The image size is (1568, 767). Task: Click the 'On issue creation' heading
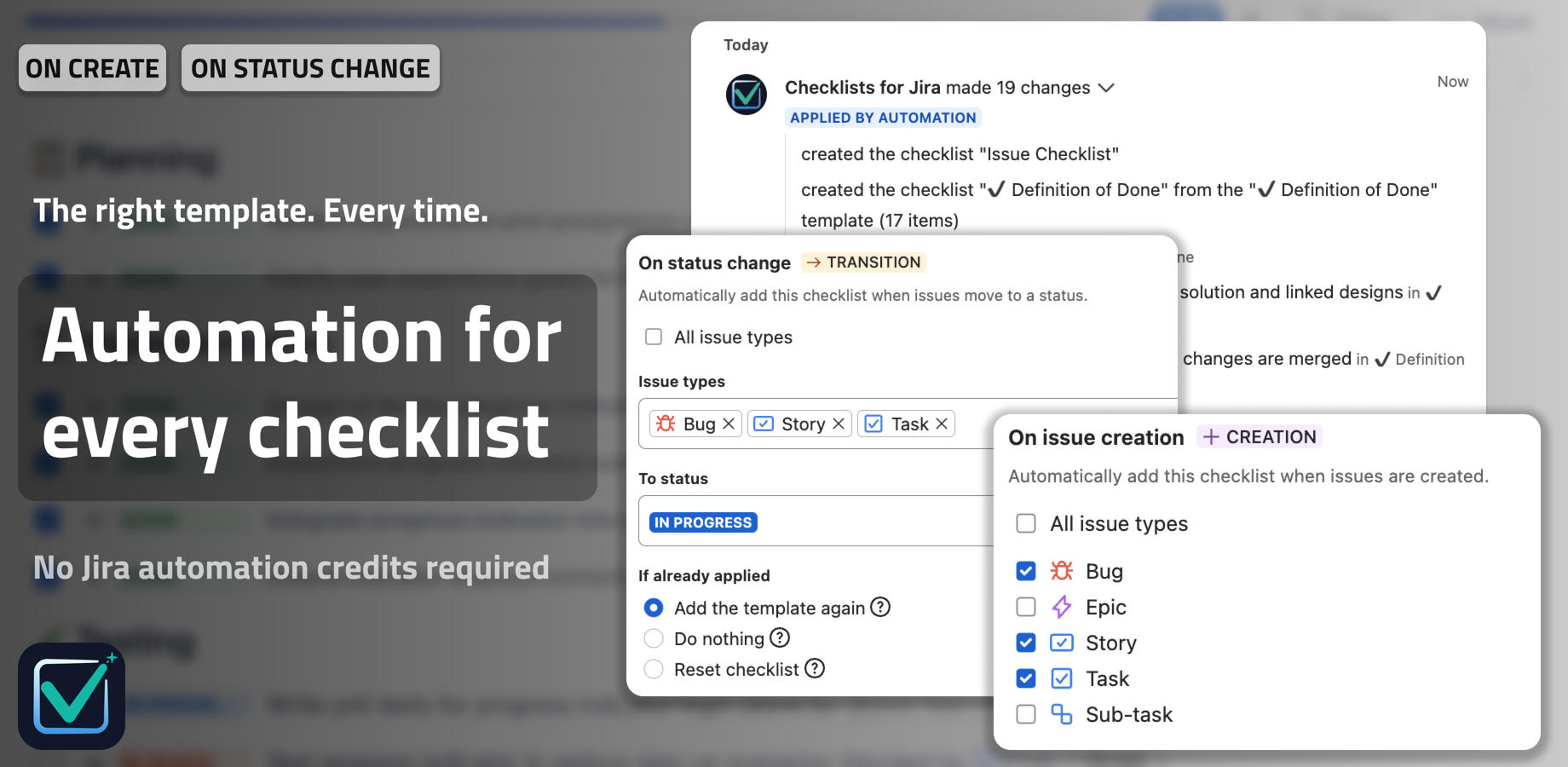point(1096,437)
